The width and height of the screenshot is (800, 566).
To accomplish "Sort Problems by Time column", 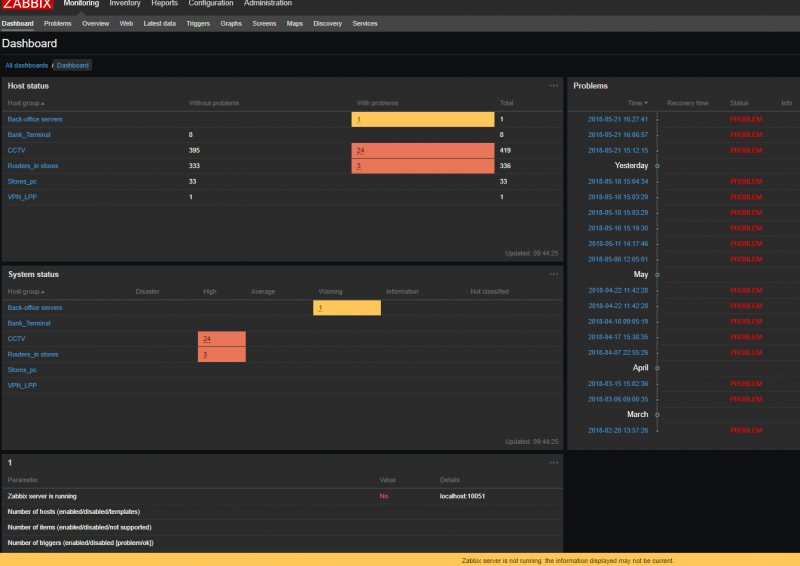I will pyautogui.click(x=637, y=103).
